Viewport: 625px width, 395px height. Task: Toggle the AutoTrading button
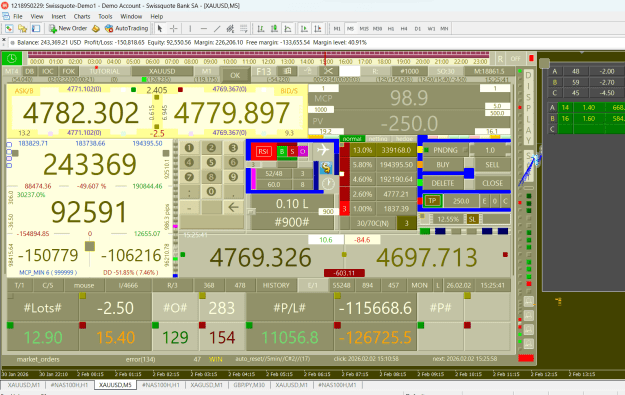click(x=126, y=28)
